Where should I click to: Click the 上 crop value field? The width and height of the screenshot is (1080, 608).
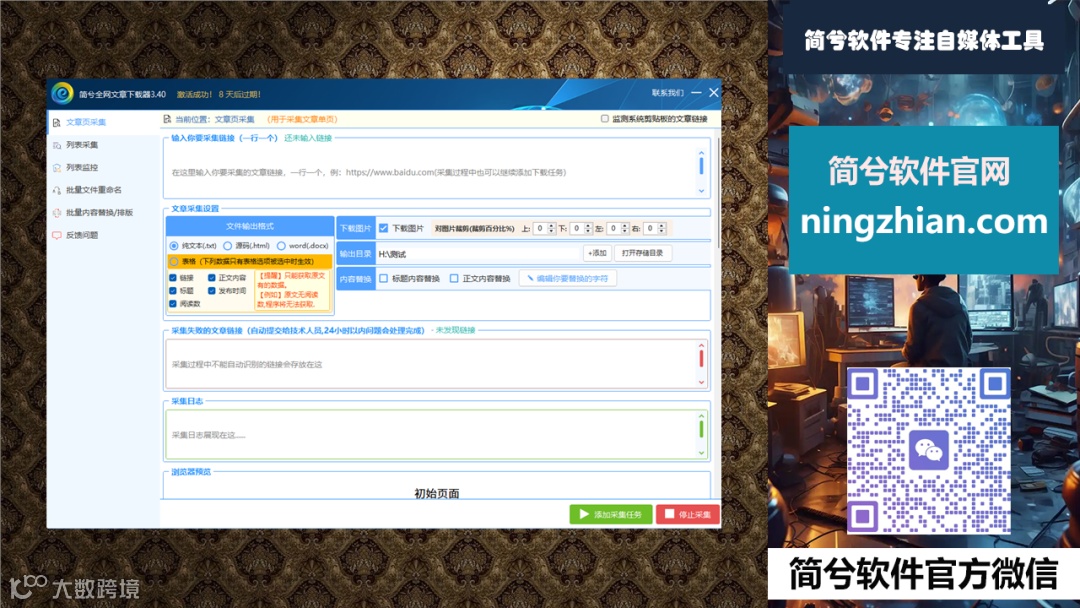coord(541,229)
